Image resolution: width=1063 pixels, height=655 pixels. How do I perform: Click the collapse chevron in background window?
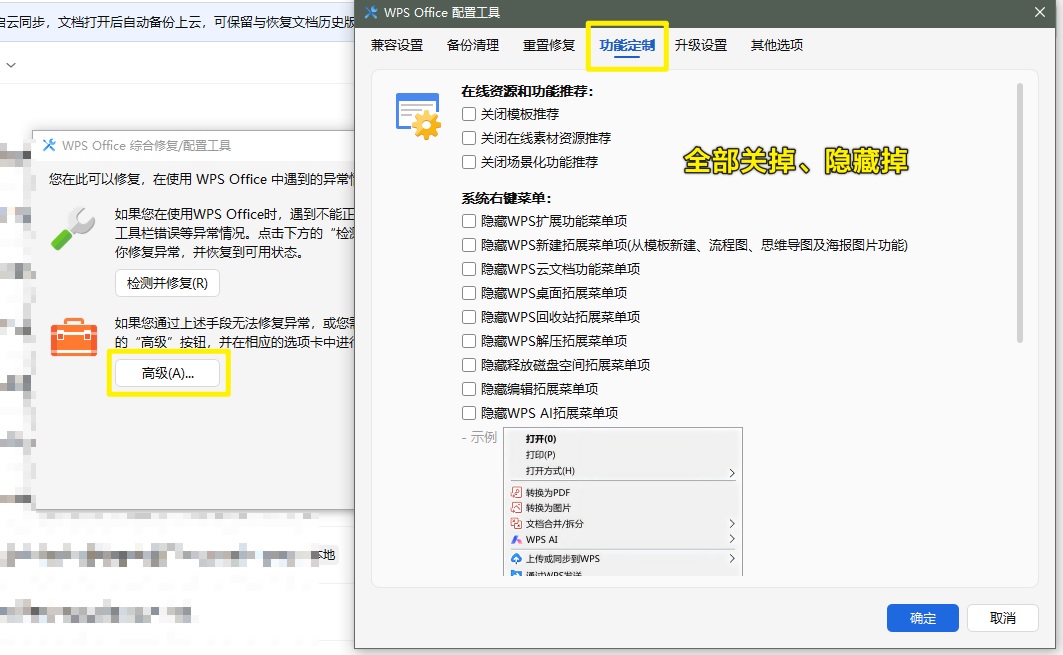pos(11,65)
